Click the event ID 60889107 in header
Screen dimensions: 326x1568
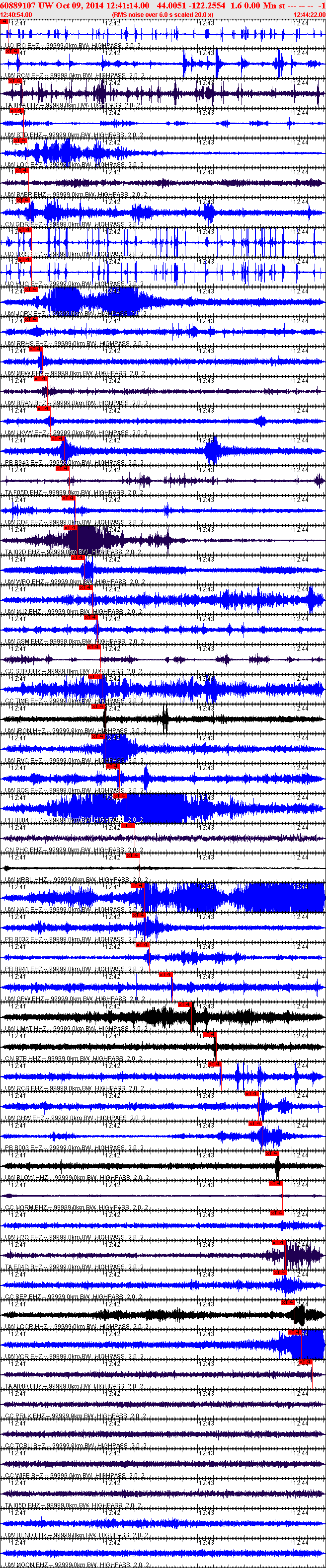(18, 5)
